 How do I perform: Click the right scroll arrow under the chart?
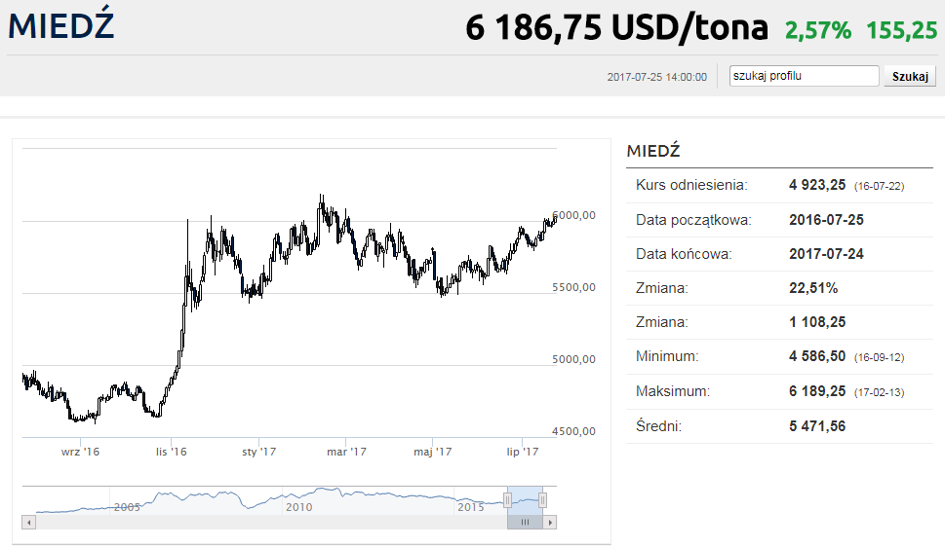point(550,522)
